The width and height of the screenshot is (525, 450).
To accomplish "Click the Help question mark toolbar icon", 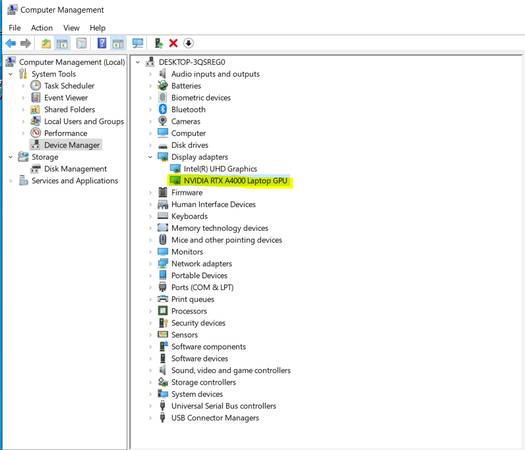I will 102,43.
